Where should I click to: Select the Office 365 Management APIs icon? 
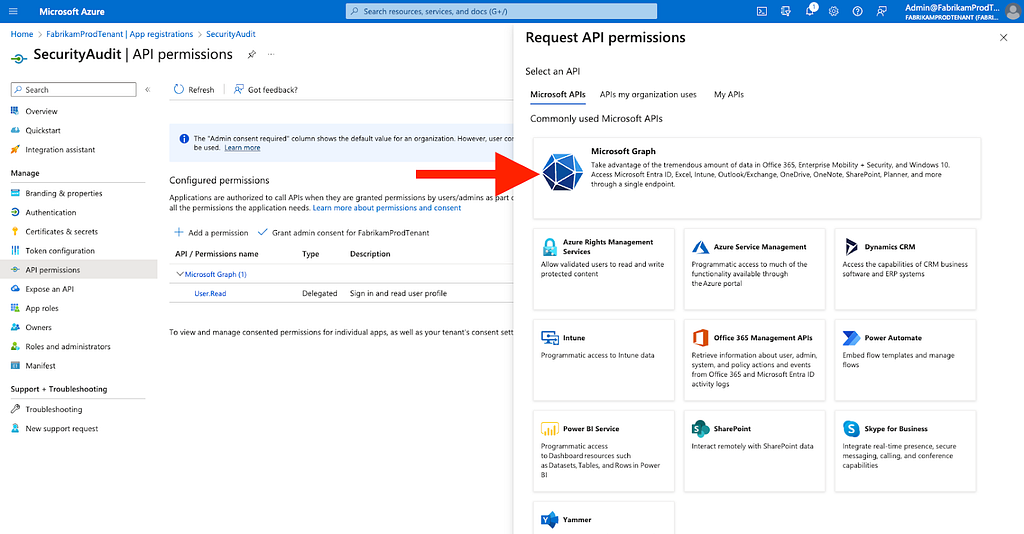point(700,338)
